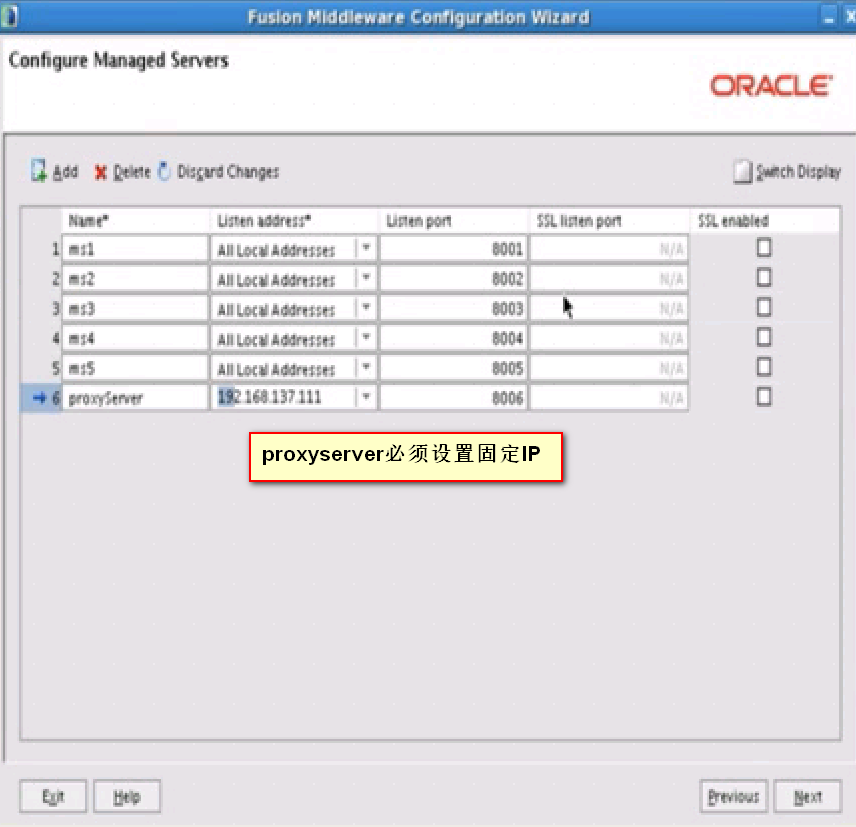Click SSL listen port field for proxyServer
This screenshot has height=827, width=856.
[x=609, y=398]
